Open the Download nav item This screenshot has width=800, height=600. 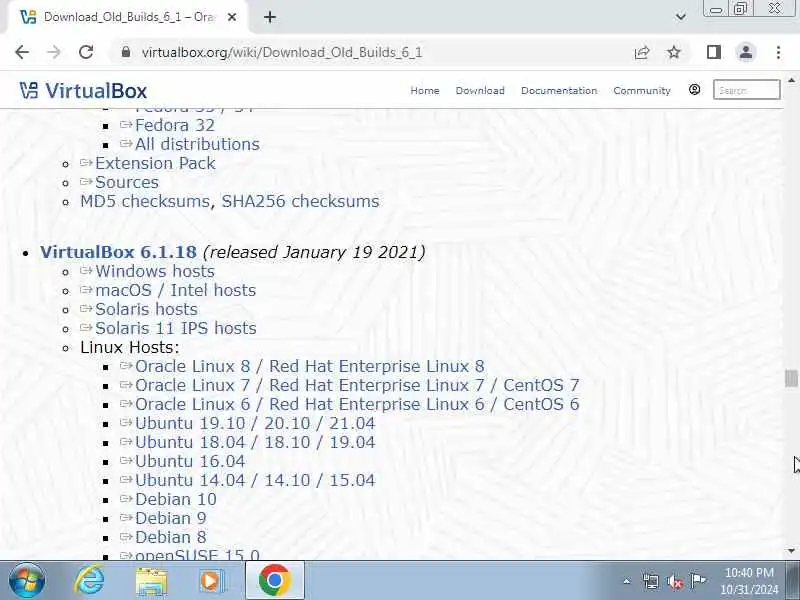(480, 90)
